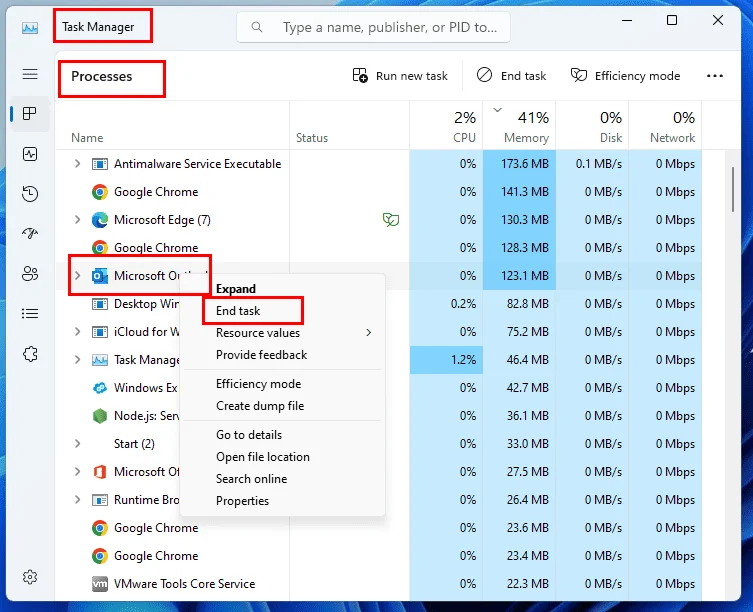Sort by the Name column header

[172, 126]
